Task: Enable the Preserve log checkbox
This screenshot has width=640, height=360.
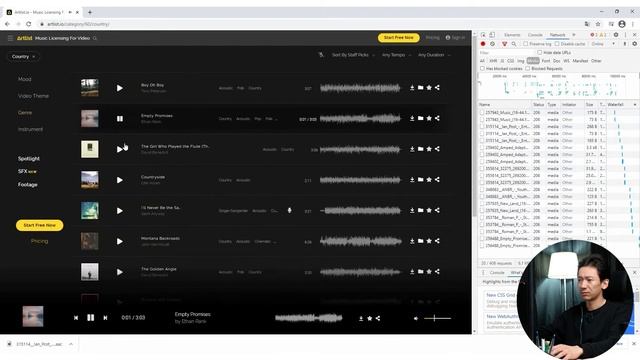Action: coord(526,44)
